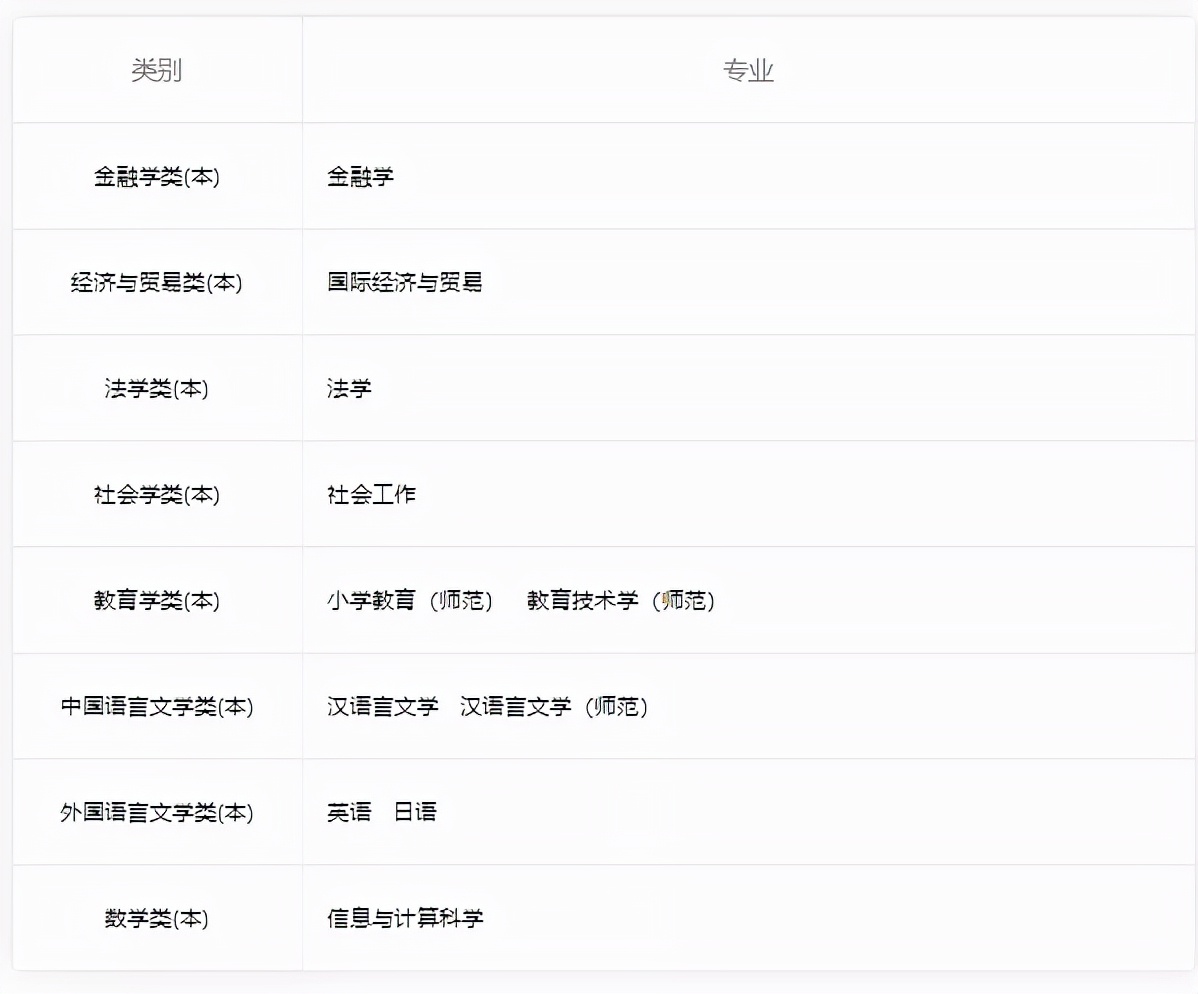The width and height of the screenshot is (1198, 994).
Task: Select the 中国语言文学类(本) category cell
Action: 156,706
